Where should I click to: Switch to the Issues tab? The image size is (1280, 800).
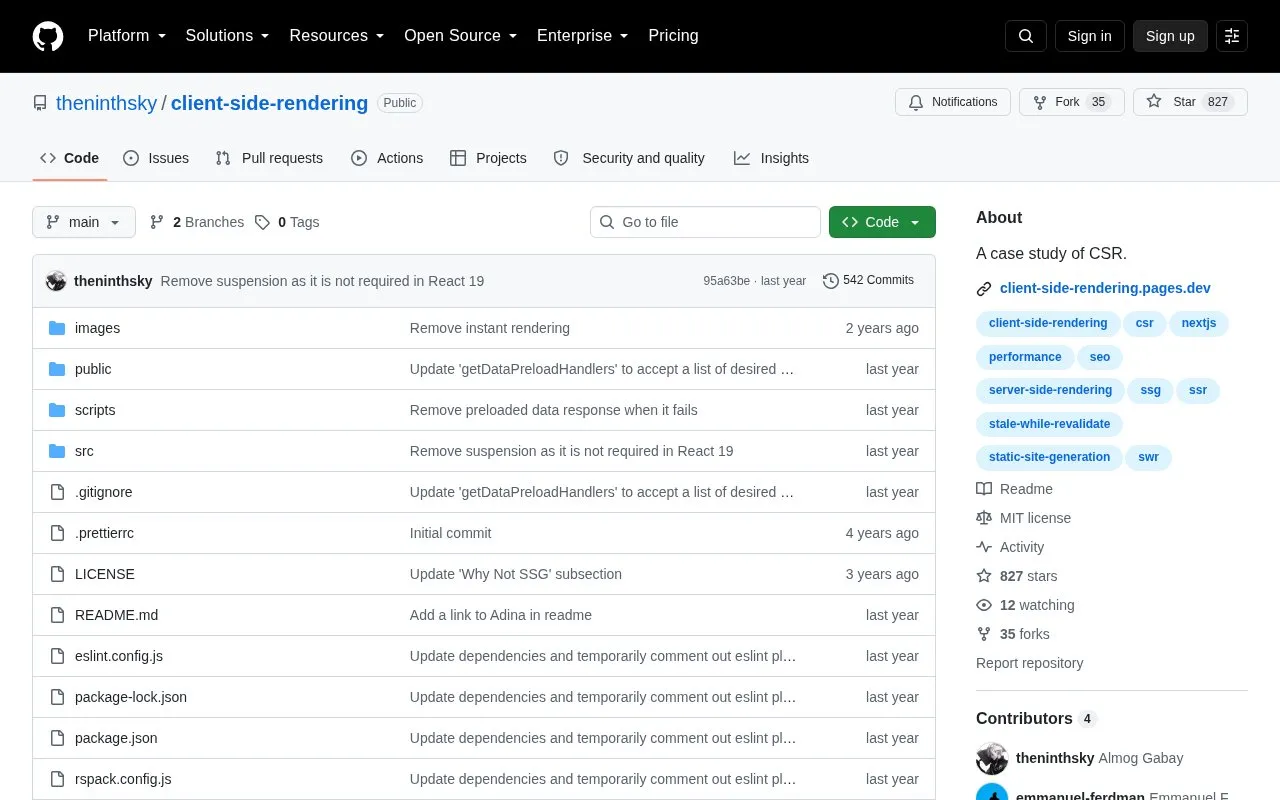[156, 158]
